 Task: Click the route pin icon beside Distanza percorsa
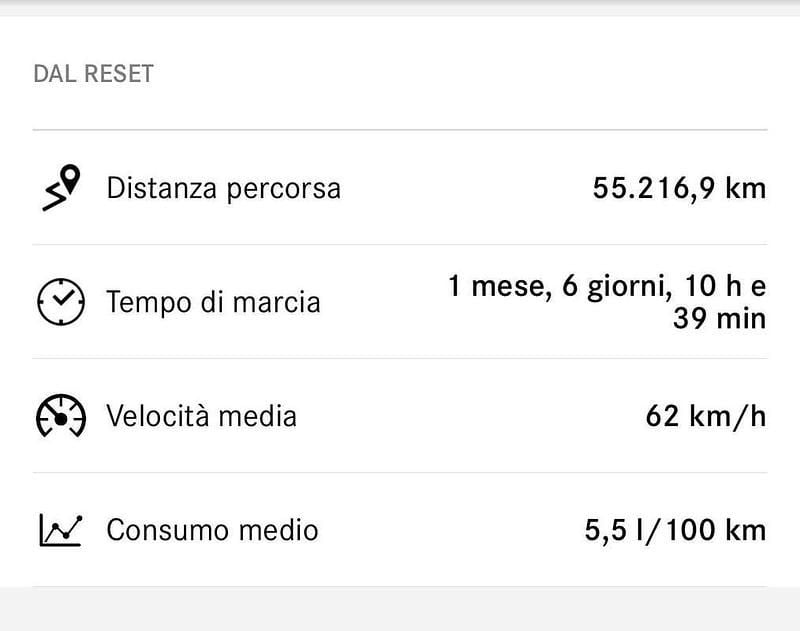click(61, 188)
